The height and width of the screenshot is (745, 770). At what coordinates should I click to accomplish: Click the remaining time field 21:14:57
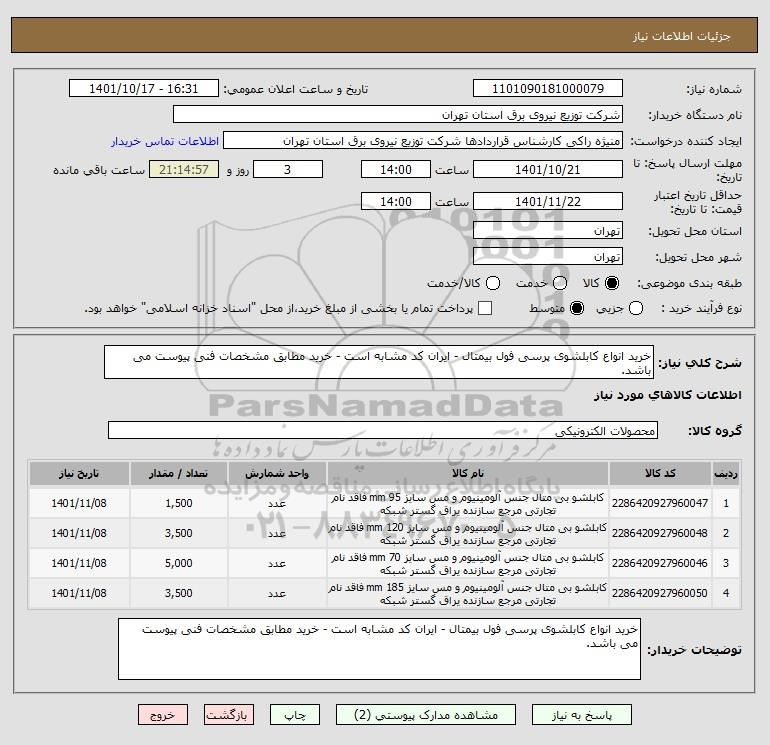click(184, 169)
